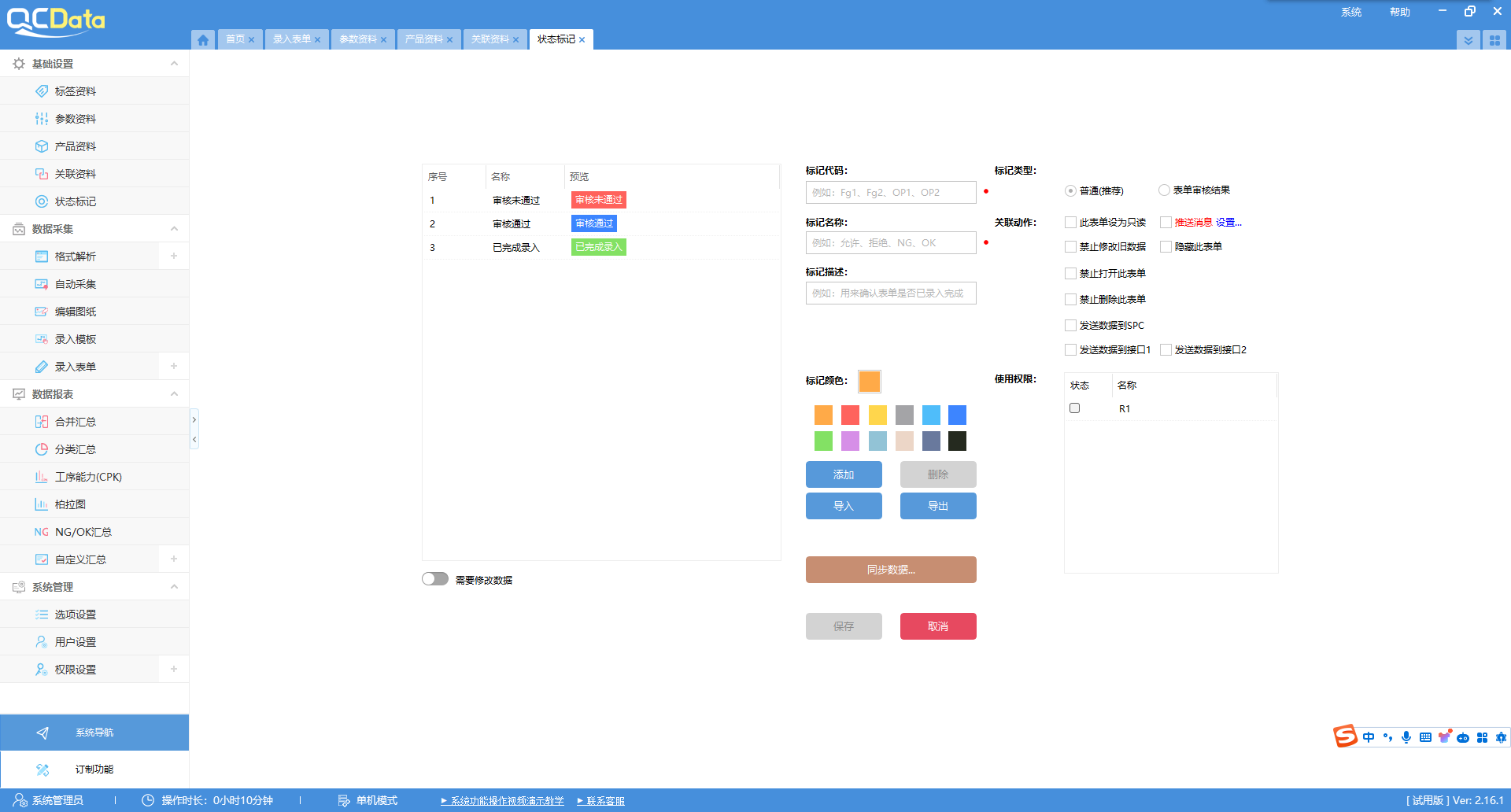This screenshot has height=812, width=1511.
Task: Click the 产品资料 cube icon
Action: point(42,146)
